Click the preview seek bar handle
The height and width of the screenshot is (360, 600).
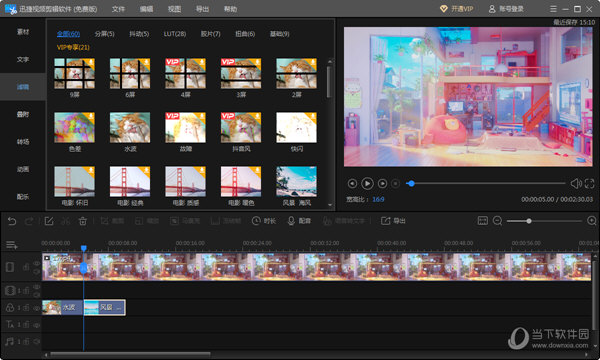(x=411, y=184)
